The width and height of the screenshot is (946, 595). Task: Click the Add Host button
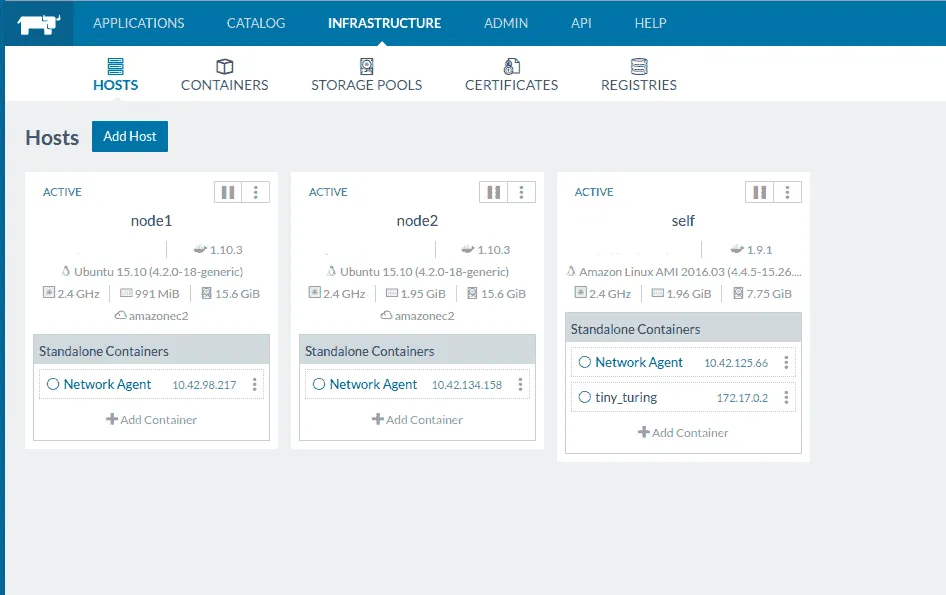click(130, 136)
